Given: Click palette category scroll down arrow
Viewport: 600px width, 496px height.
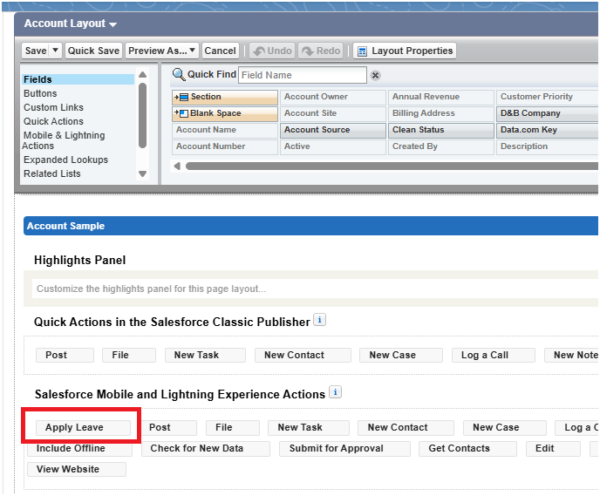Looking at the screenshot, I should click(x=142, y=174).
